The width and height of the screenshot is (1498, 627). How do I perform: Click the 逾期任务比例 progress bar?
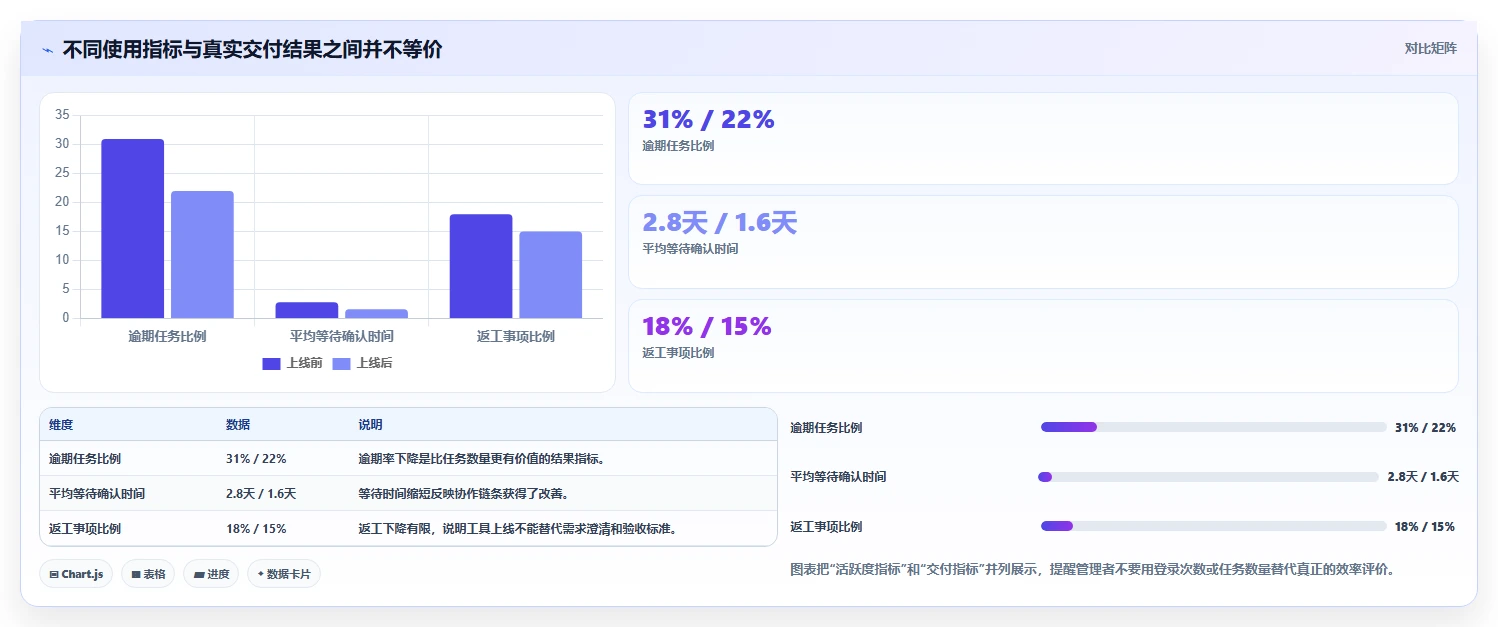tap(1213, 427)
